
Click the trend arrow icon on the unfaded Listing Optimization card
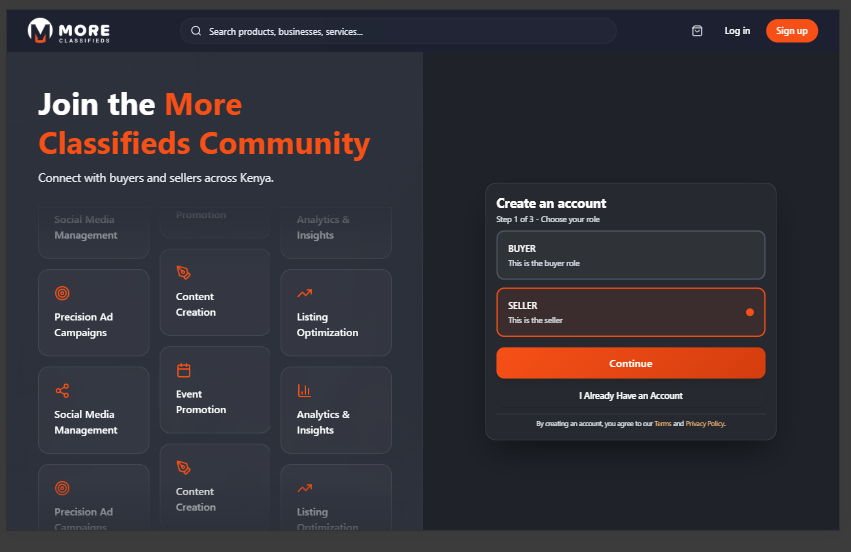click(304, 293)
